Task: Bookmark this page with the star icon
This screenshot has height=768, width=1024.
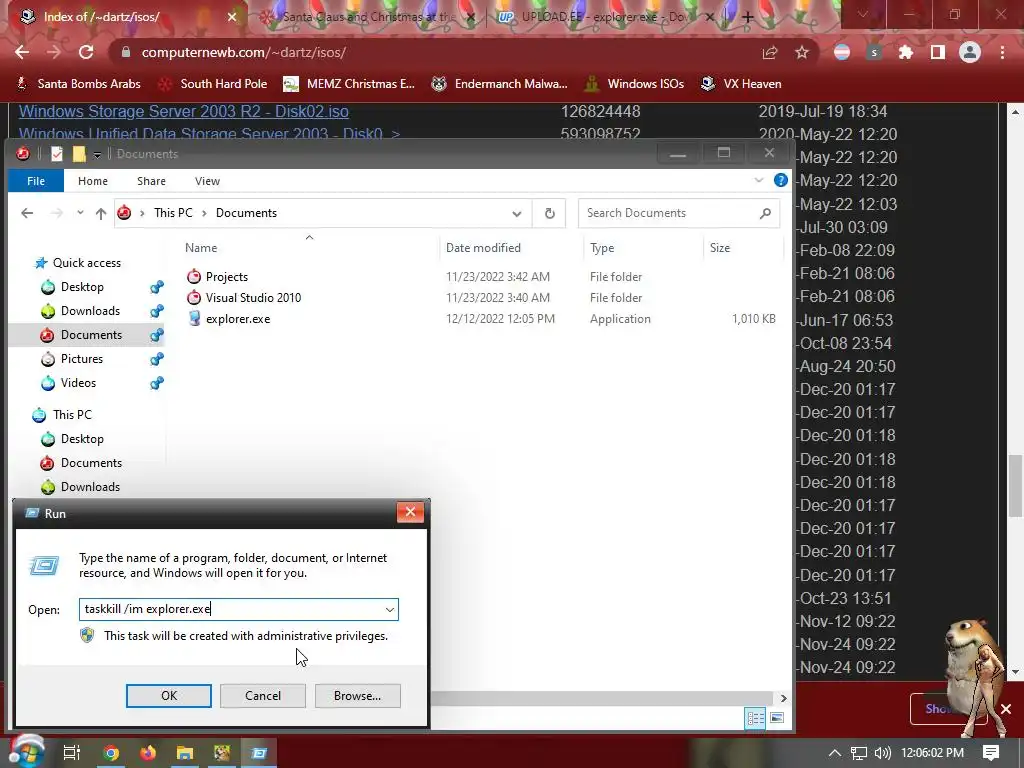Action: pyautogui.click(x=802, y=52)
